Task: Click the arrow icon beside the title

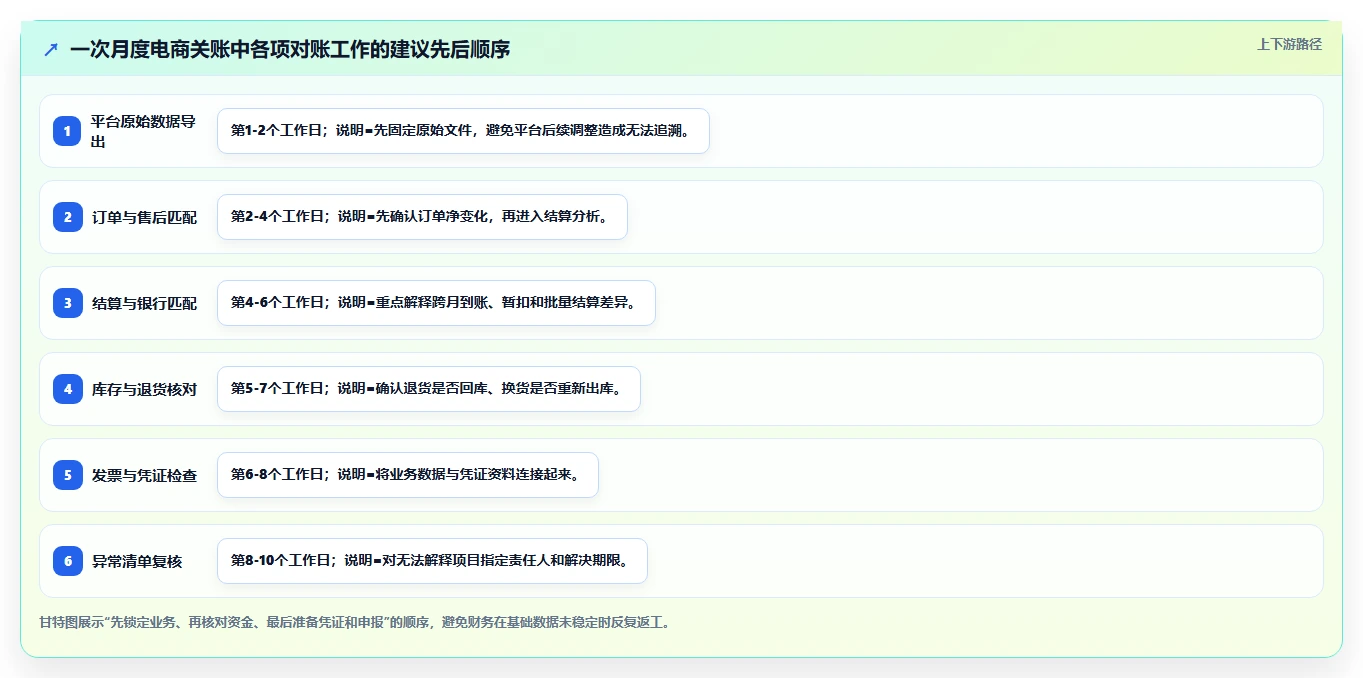Action: [51, 49]
